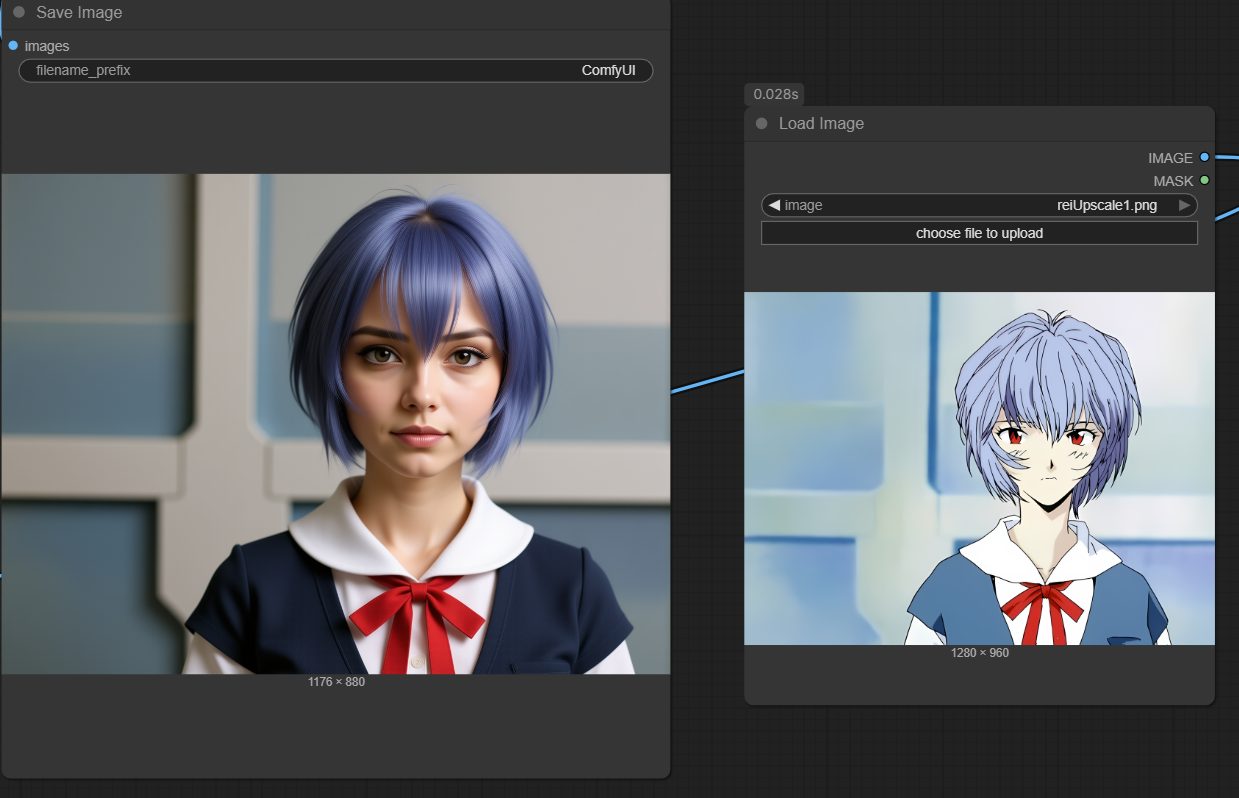Image resolution: width=1239 pixels, height=798 pixels.
Task: Select the Load Image node title
Action: coord(821,124)
